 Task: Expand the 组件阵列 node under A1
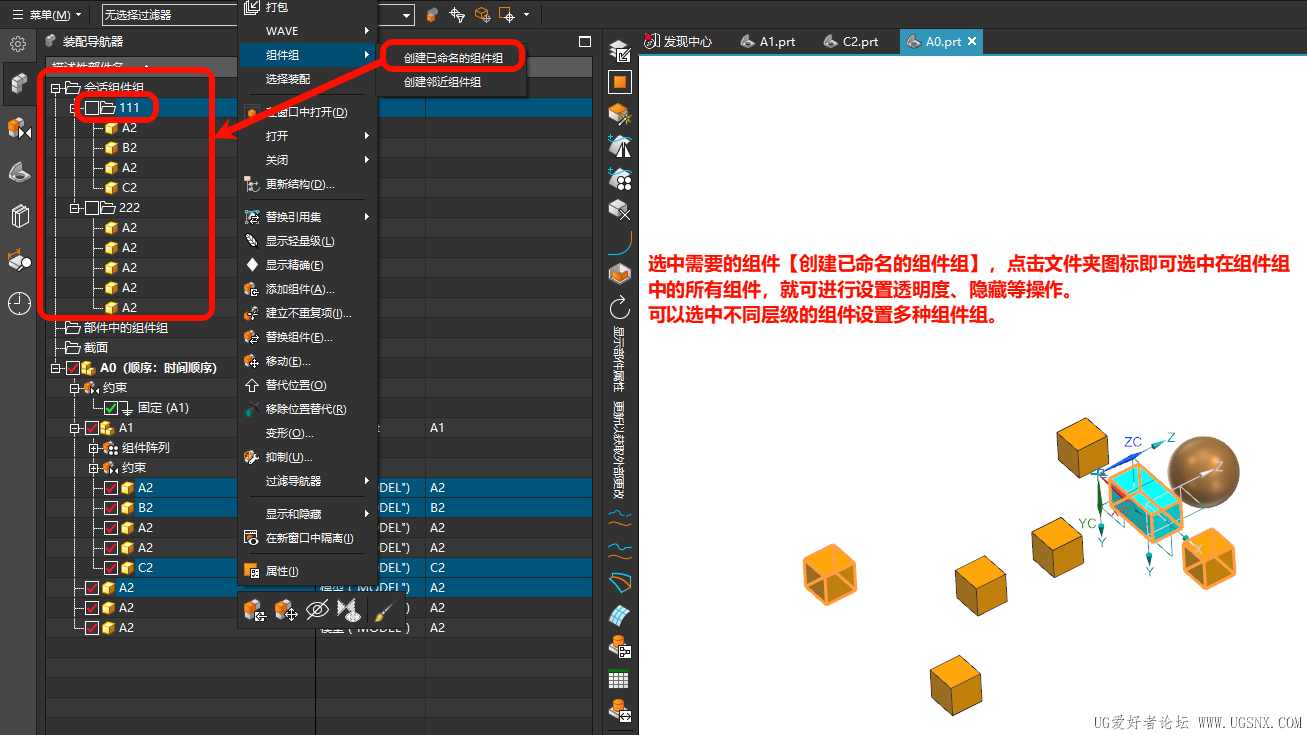(93, 448)
